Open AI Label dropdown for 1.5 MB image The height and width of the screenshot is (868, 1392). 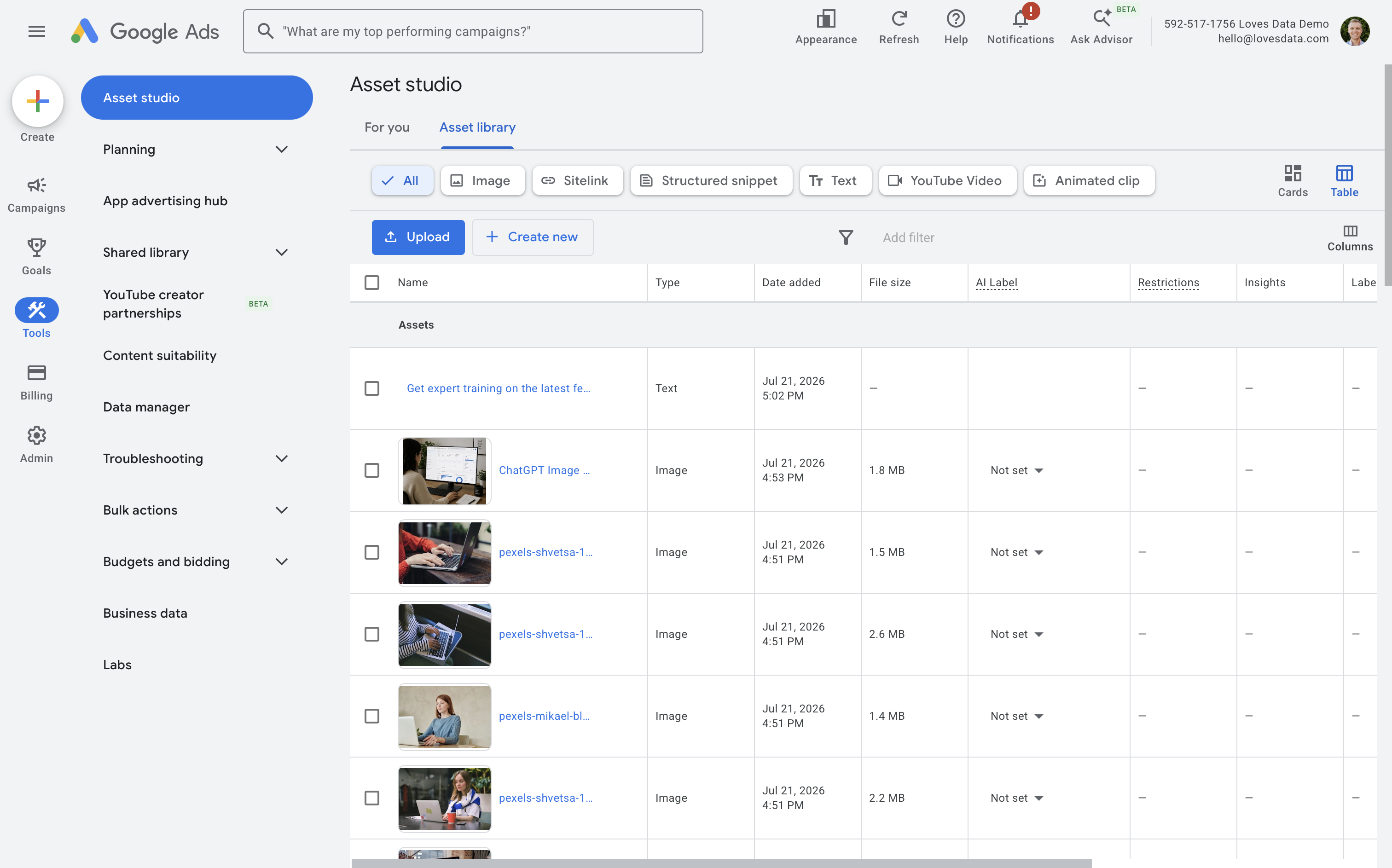coord(1016,552)
